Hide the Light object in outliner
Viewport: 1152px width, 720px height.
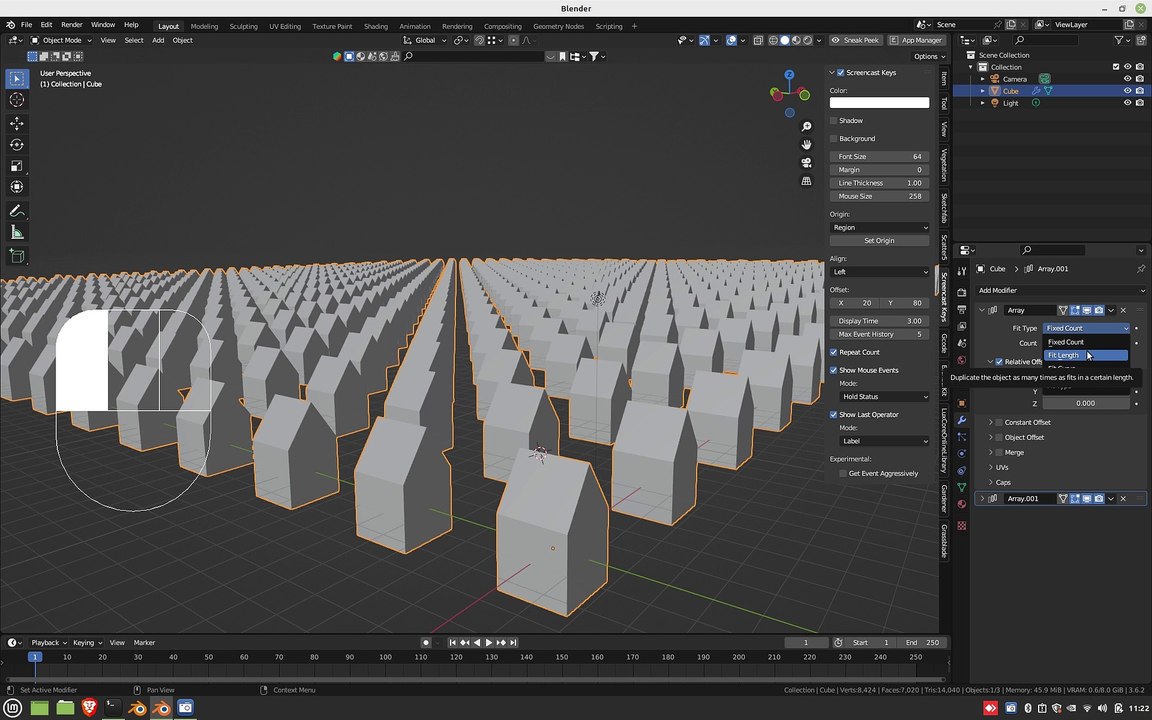(1127, 103)
